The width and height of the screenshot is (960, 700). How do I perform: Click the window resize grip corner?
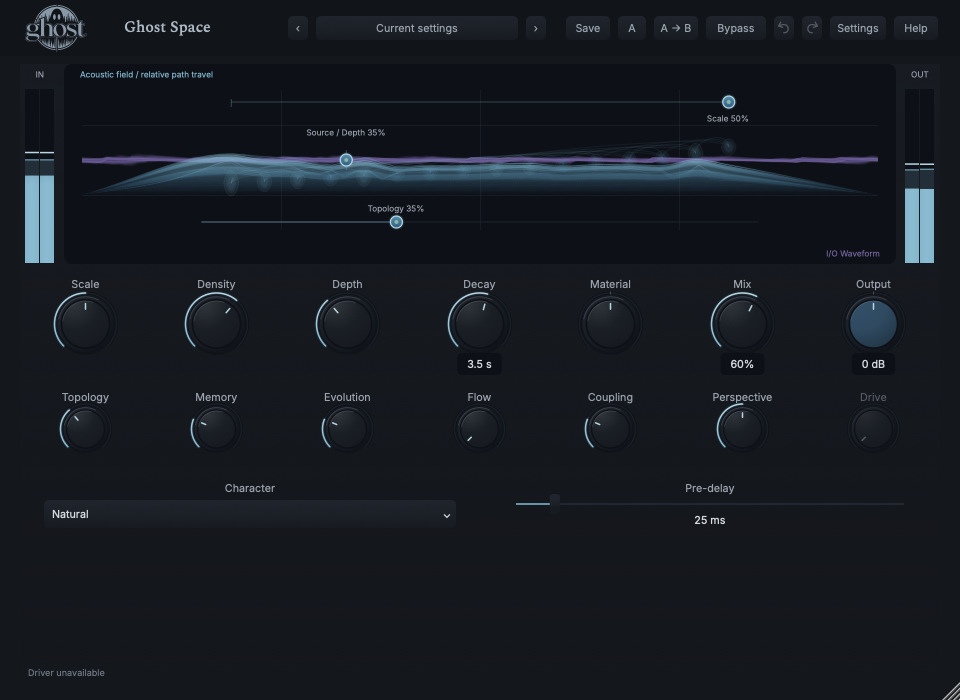pos(951,691)
